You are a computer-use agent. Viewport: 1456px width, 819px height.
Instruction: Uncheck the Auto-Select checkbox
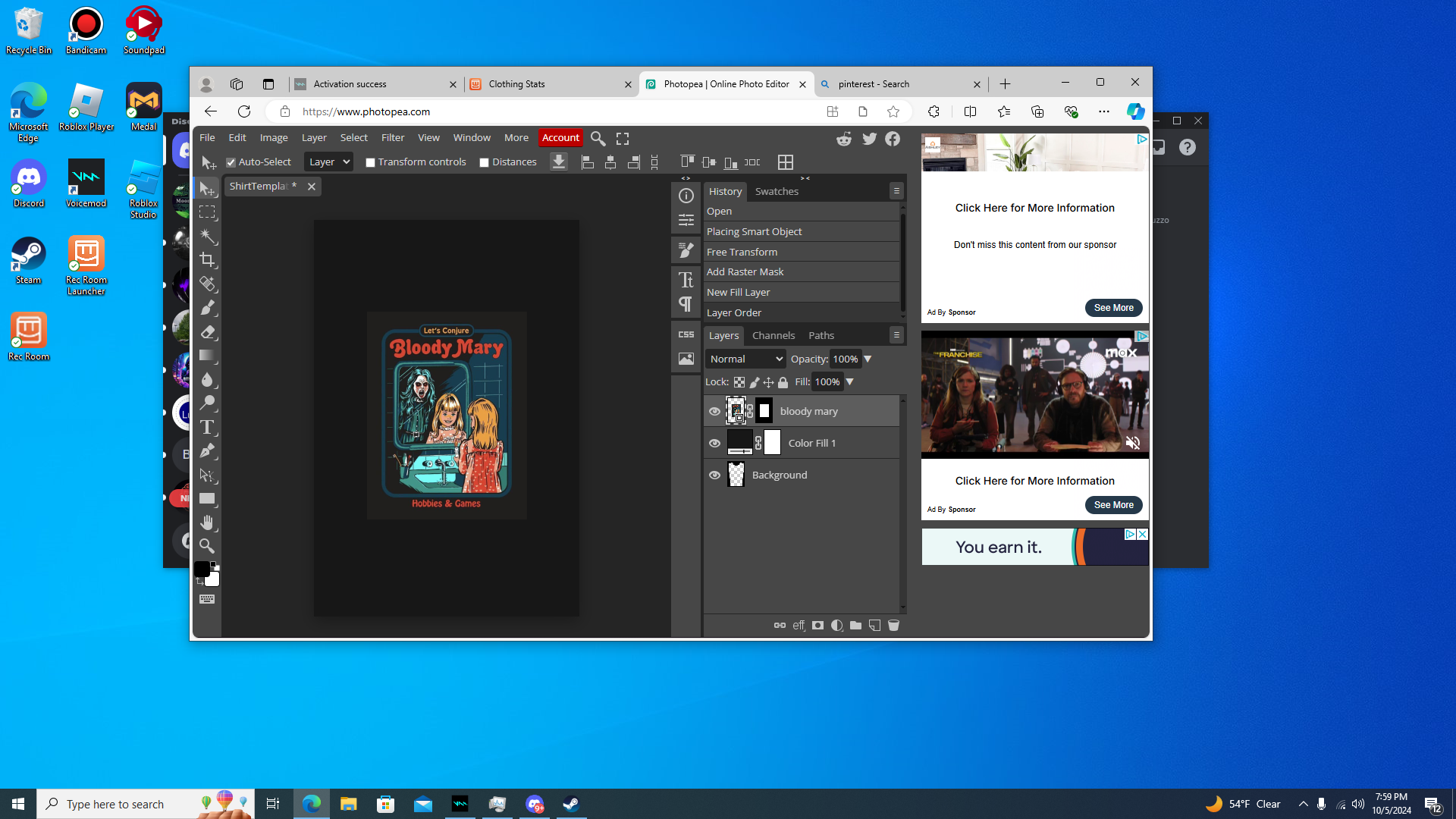click(x=231, y=162)
